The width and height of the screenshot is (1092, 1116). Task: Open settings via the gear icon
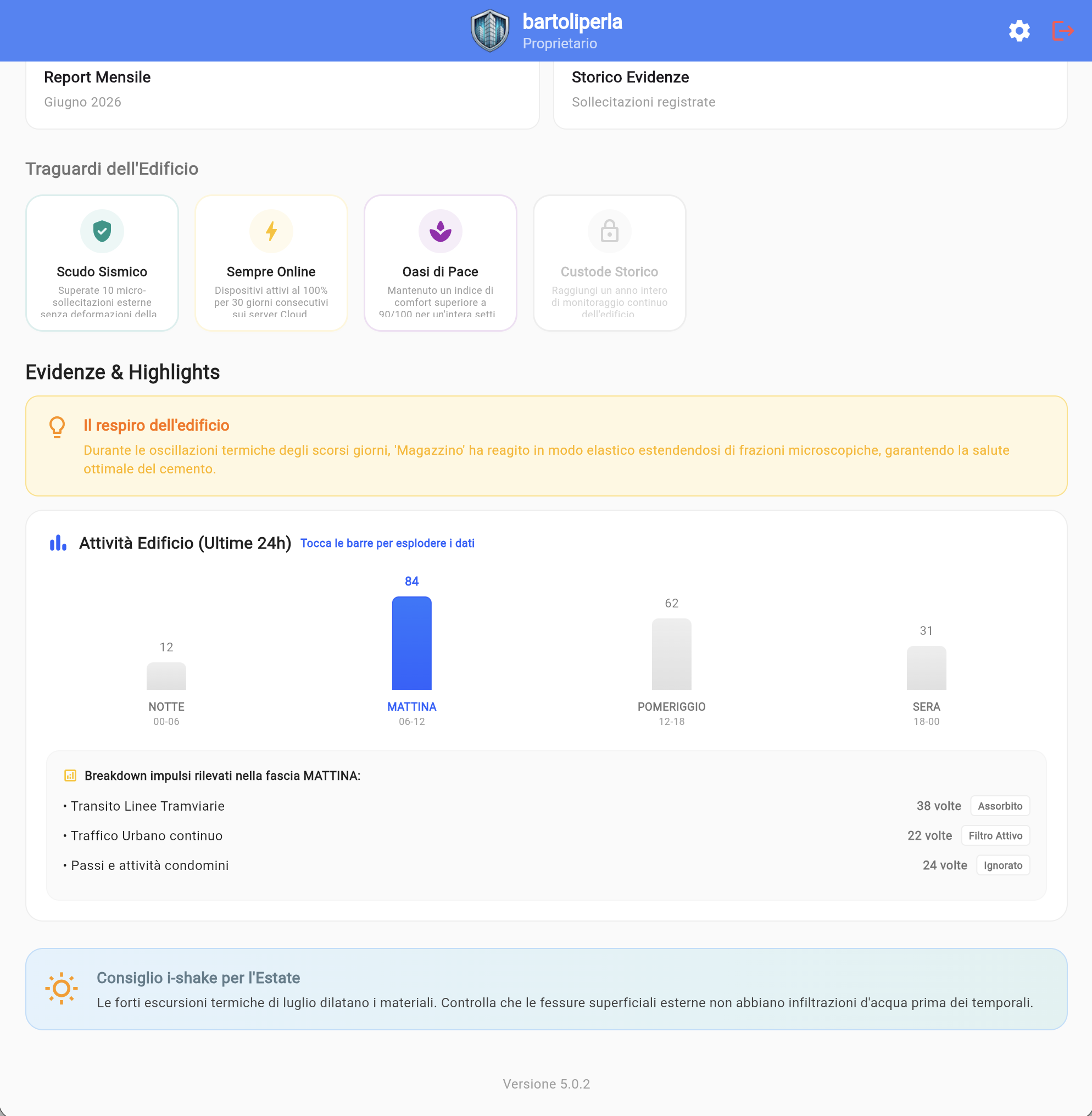click(1019, 31)
